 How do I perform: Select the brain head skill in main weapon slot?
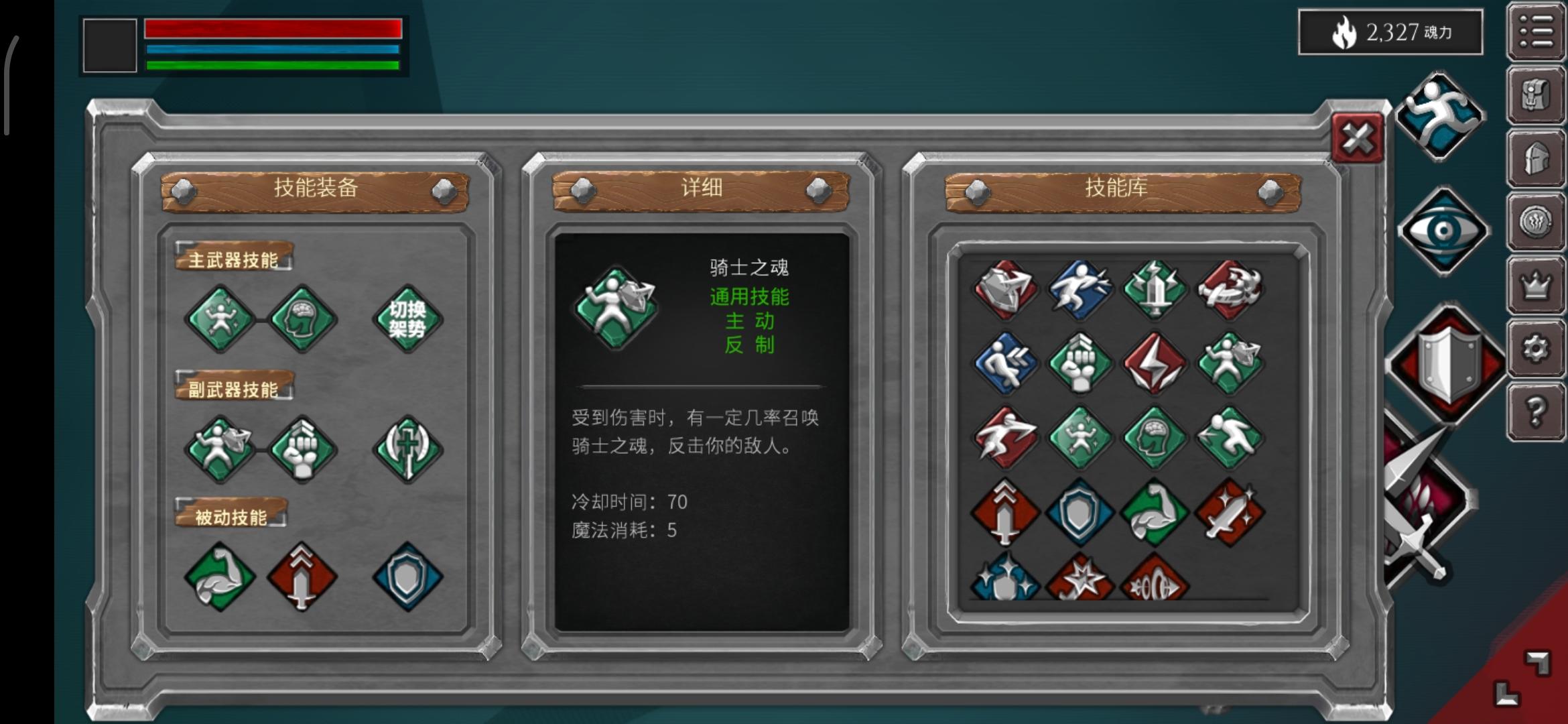[302, 319]
